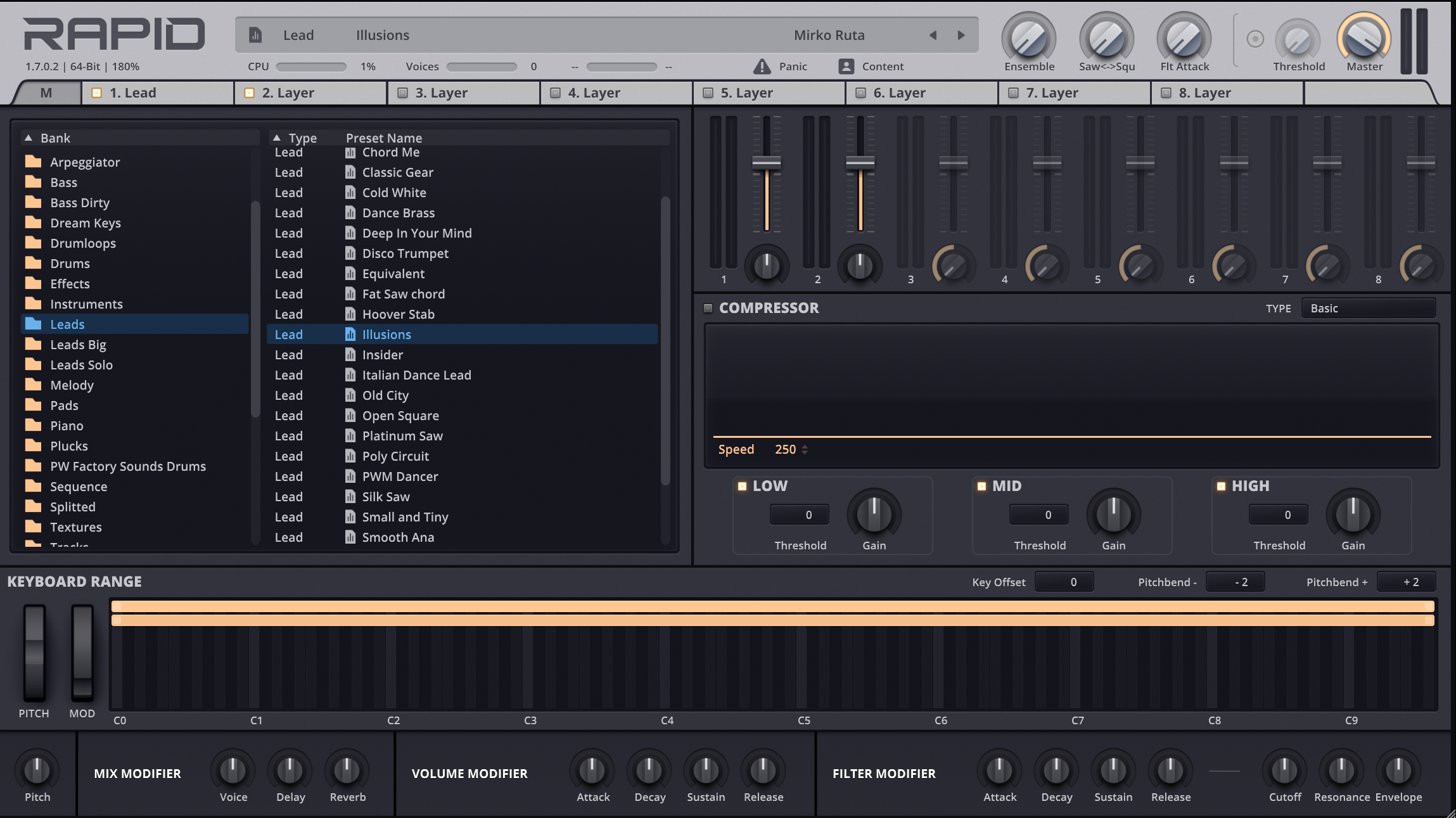Toggle the HIGH band switch
The height and width of the screenshot is (818, 1456).
(x=1221, y=486)
